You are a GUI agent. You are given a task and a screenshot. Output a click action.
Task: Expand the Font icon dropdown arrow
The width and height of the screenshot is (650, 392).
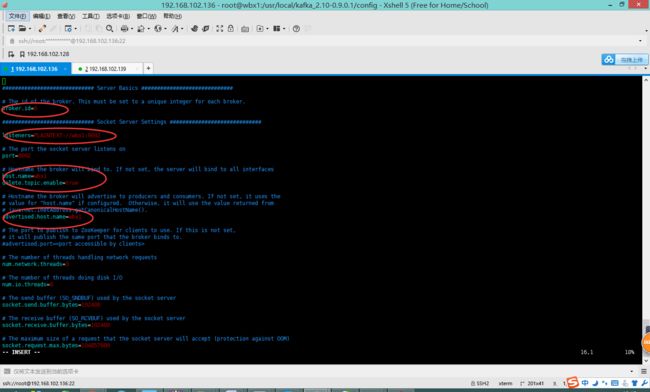click(182, 29)
